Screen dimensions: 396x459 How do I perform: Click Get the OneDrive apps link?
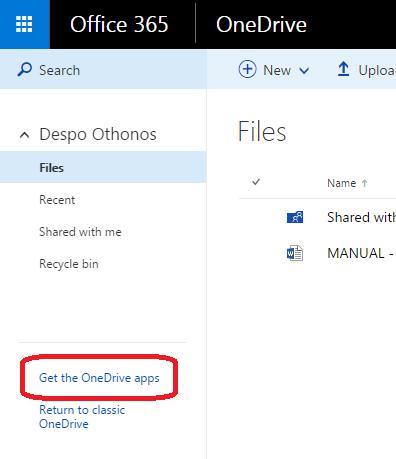(99, 378)
